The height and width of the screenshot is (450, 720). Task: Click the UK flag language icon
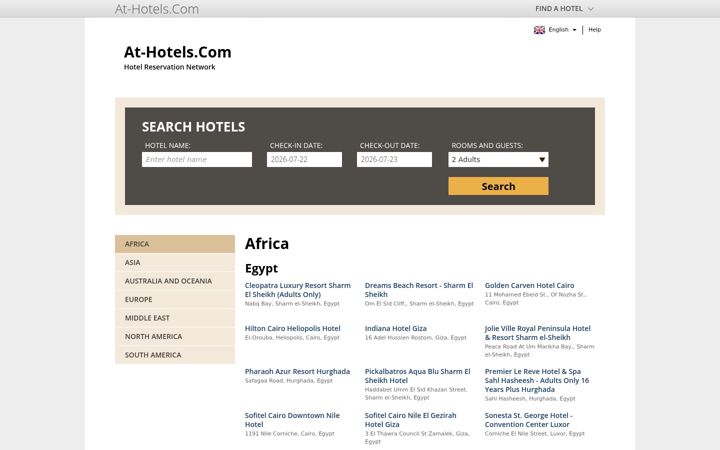(539, 30)
